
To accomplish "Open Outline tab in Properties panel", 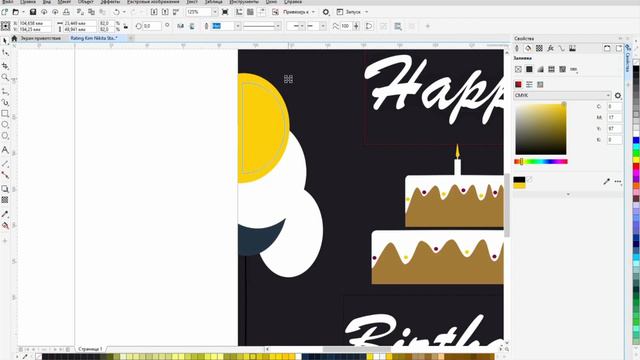I will tap(517, 48).
